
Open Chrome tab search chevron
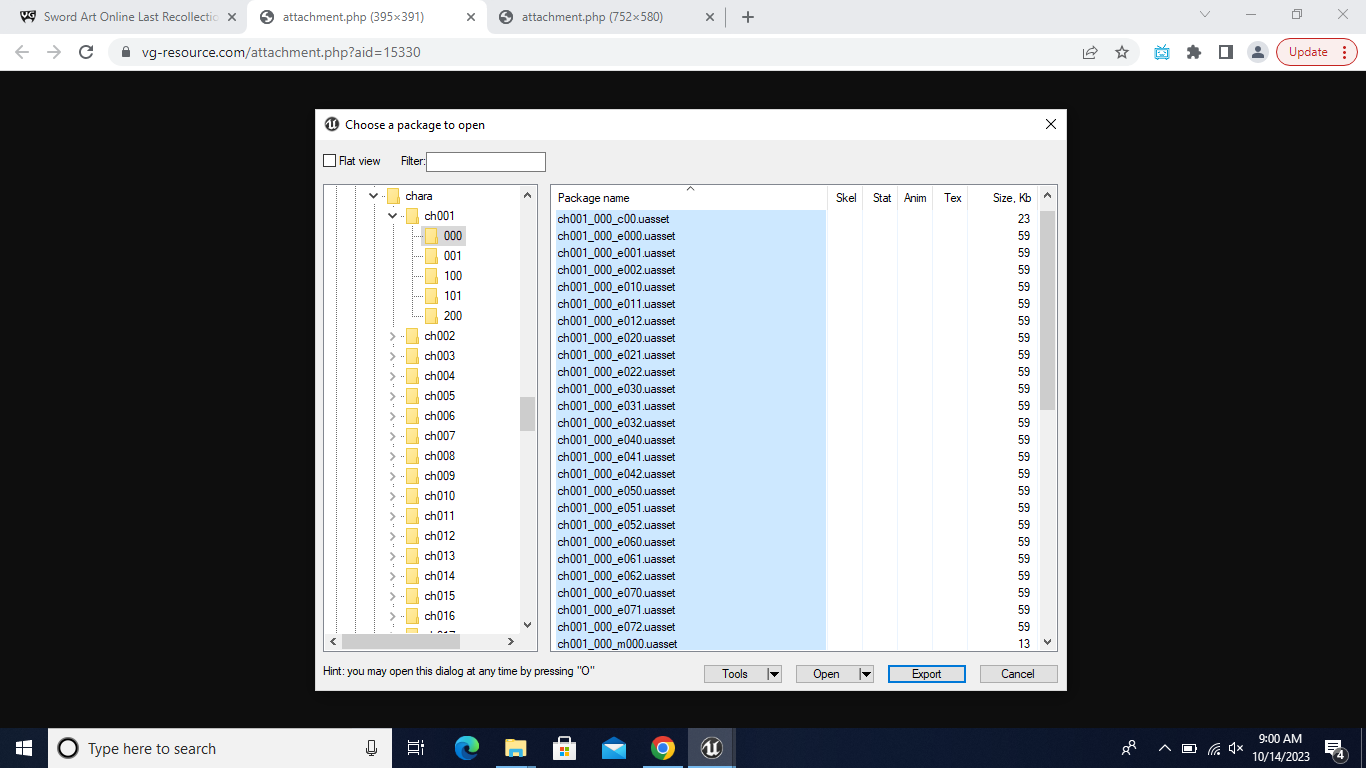tap(1205, 15)
